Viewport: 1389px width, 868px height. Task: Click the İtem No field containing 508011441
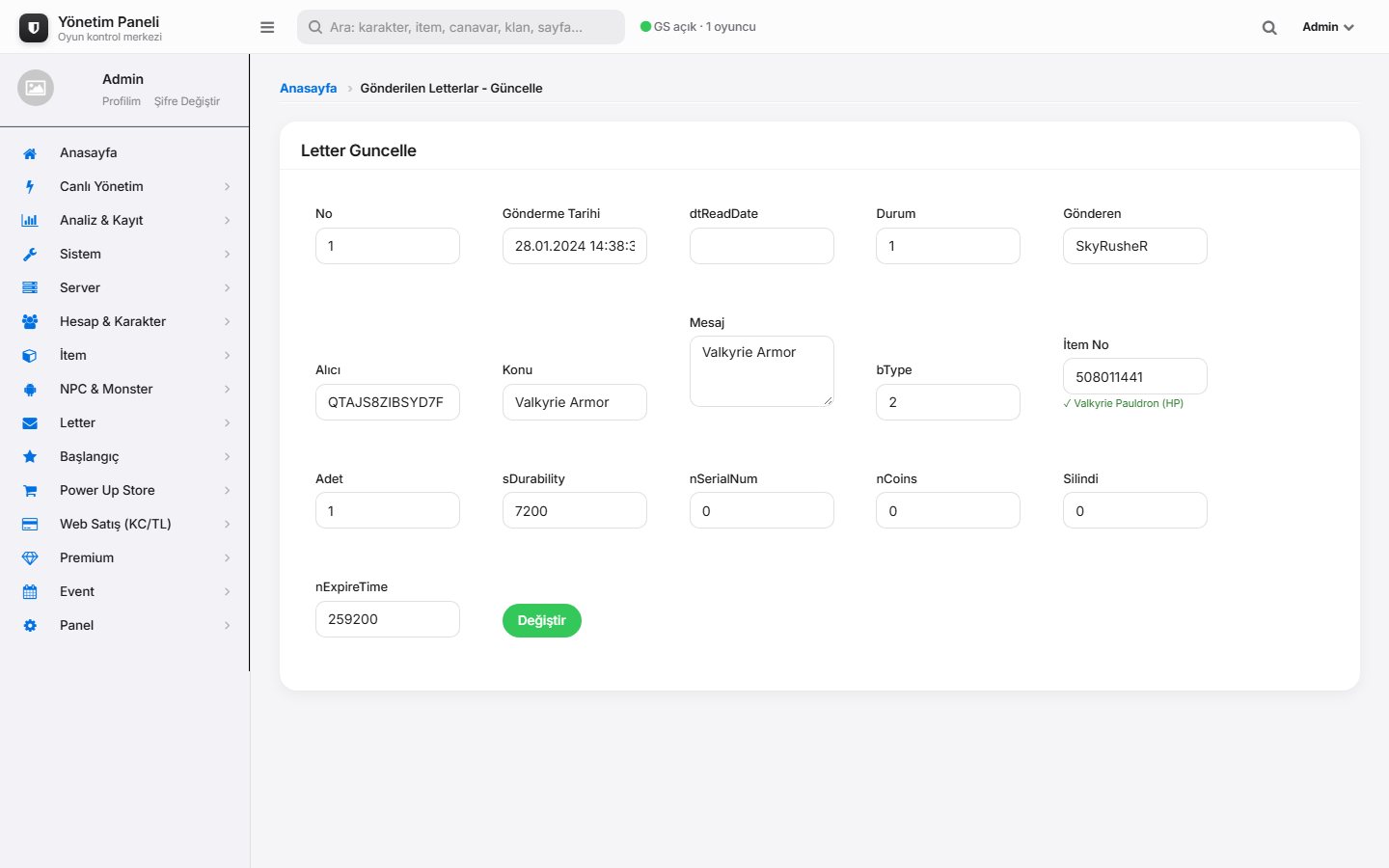coord(1135,376)
